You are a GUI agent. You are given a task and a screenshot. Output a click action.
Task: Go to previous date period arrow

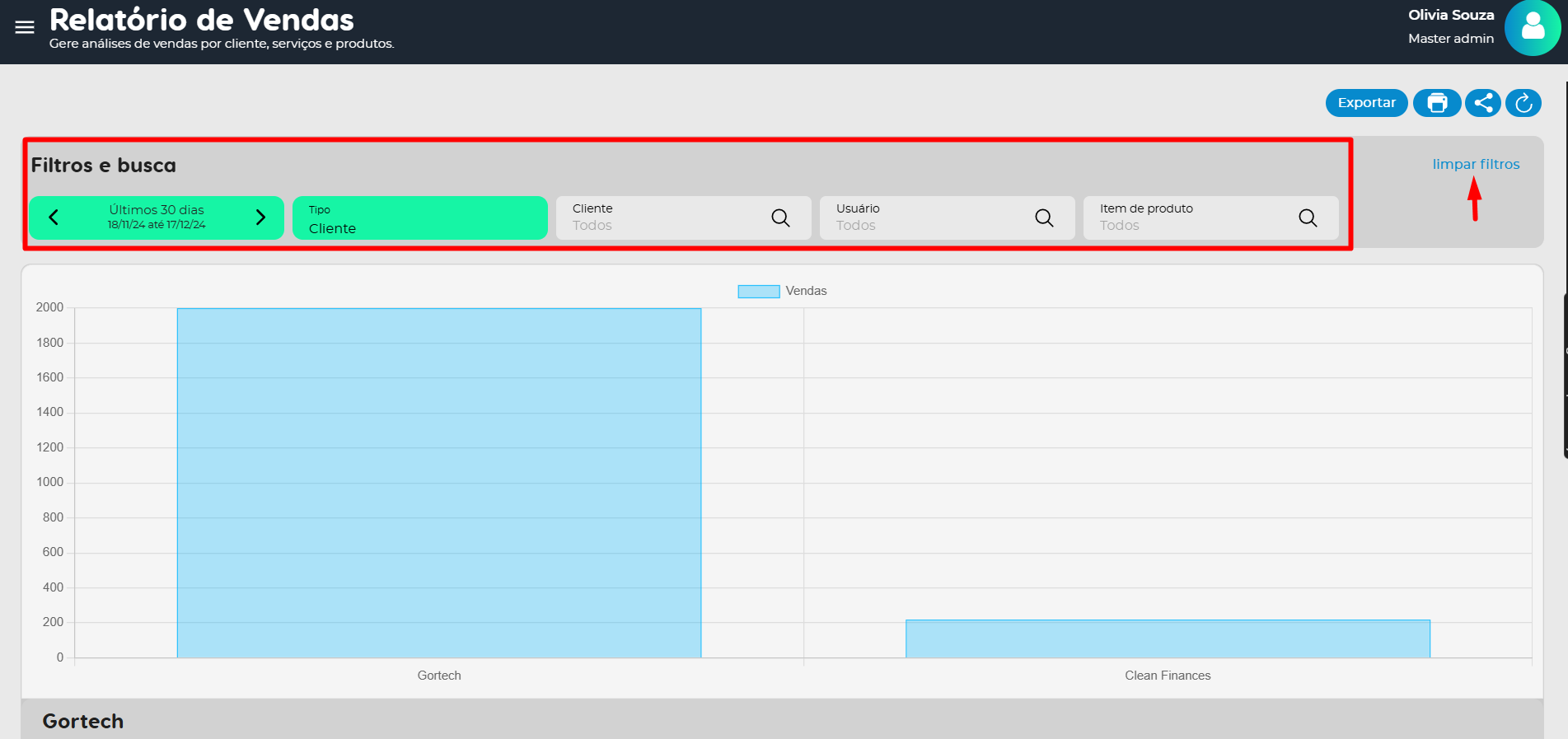54,217
